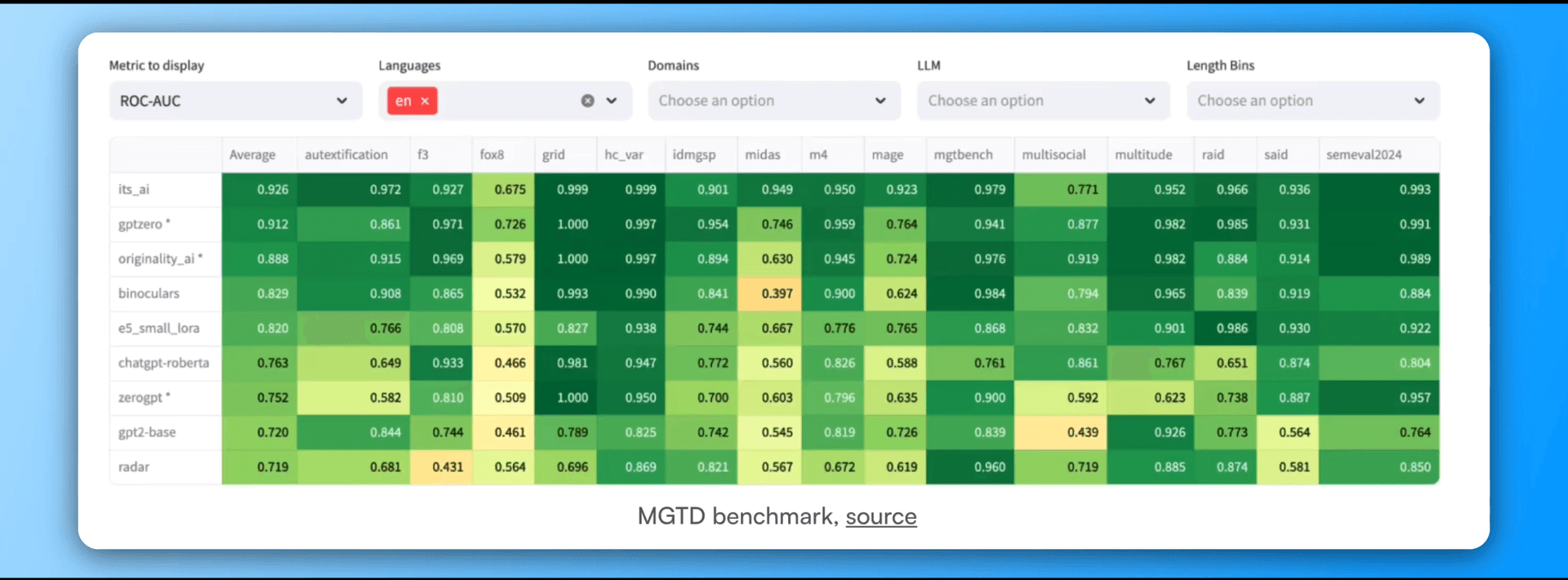The image size is (1568, 580).
Task: Click the grid column header
Action: pyautogui.click(x=565, y=154)
